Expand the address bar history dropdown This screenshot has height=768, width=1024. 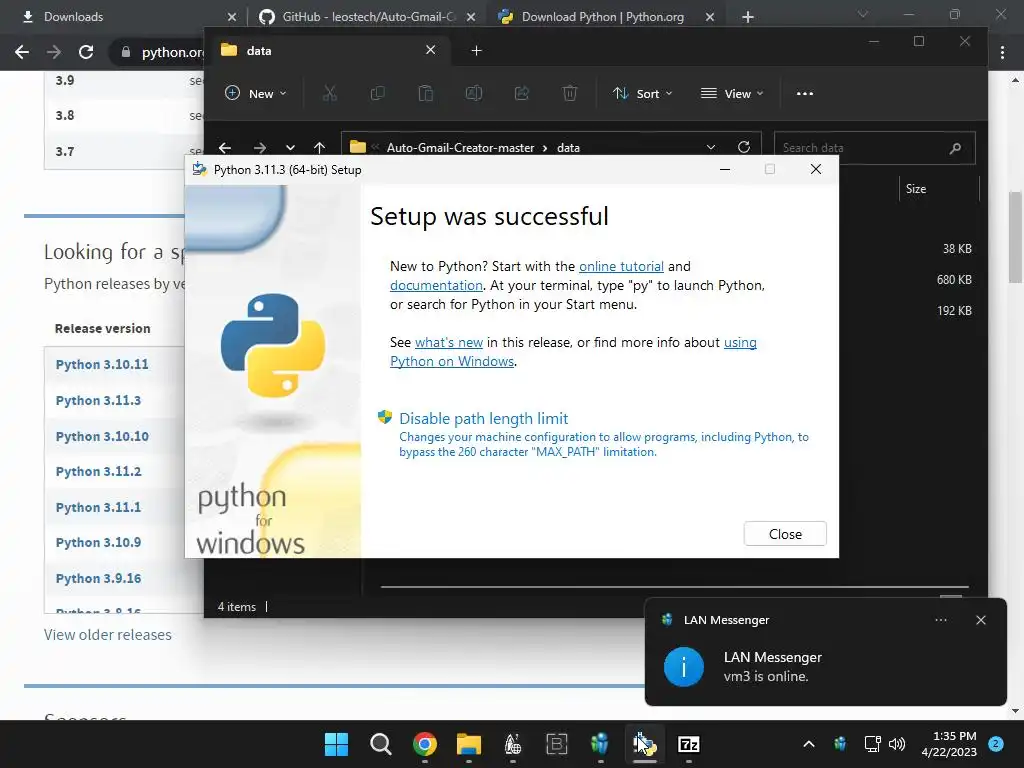711,148
